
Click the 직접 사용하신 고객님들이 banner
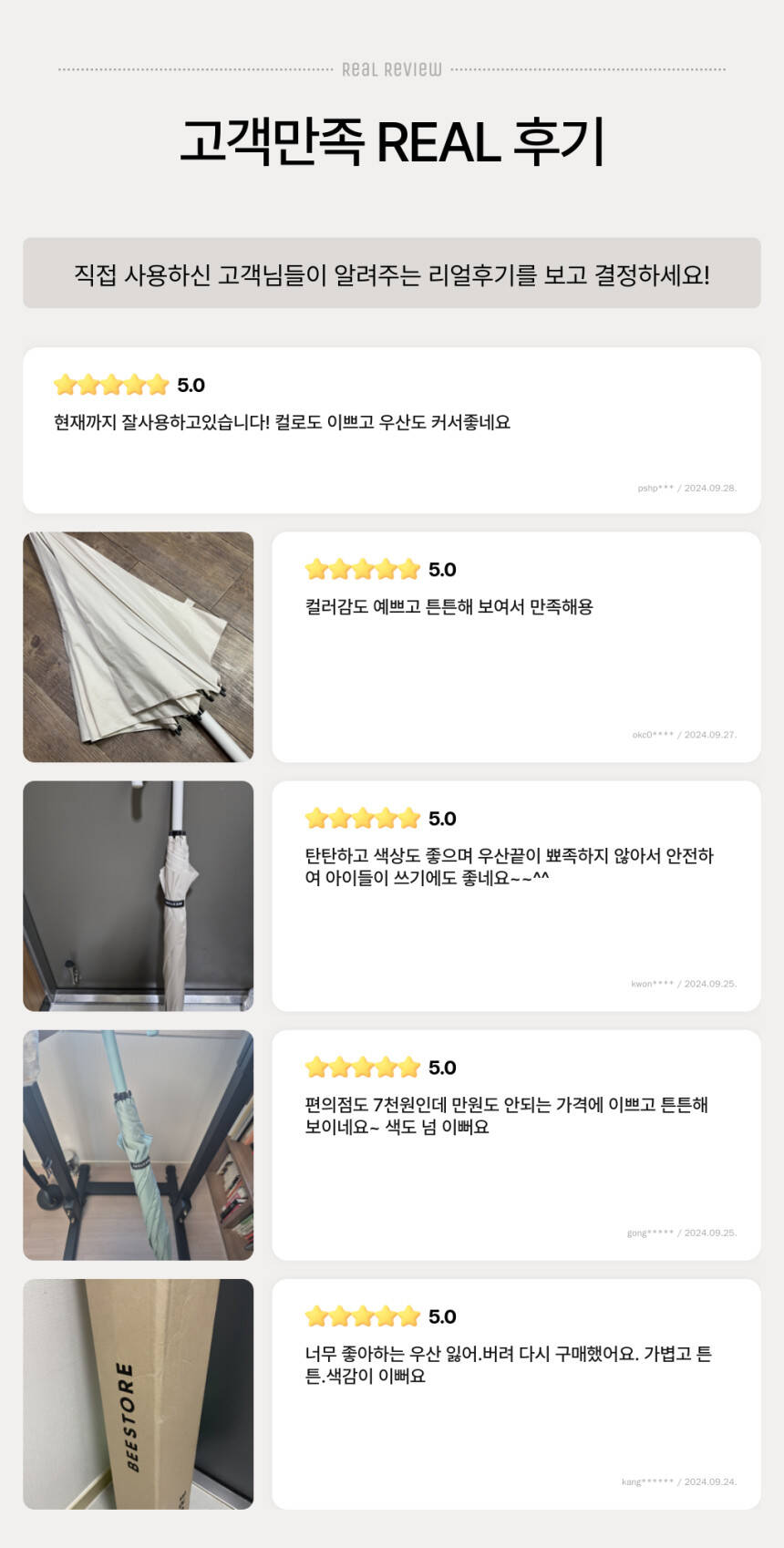392,273
